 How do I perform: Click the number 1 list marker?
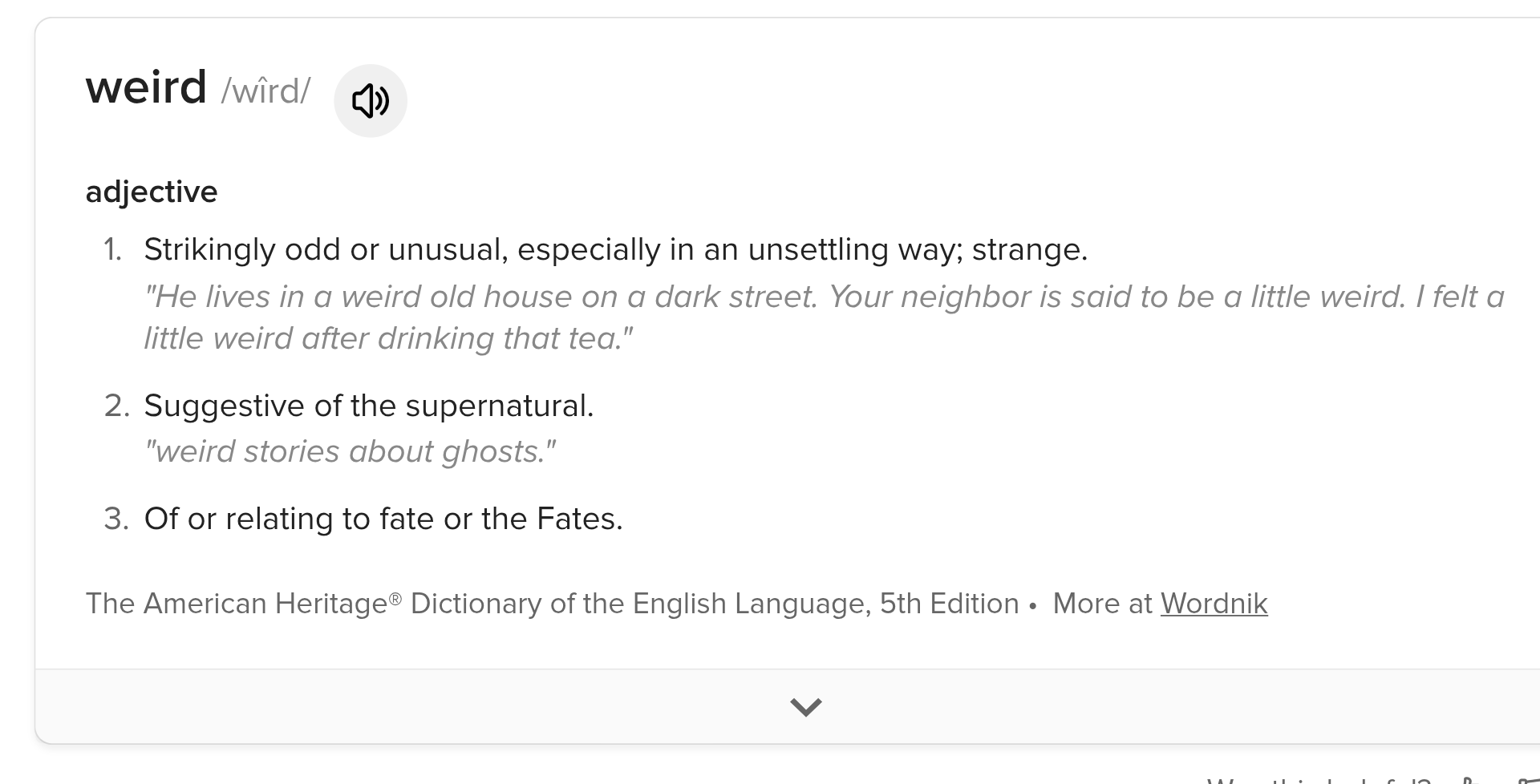tap(112, 250)
